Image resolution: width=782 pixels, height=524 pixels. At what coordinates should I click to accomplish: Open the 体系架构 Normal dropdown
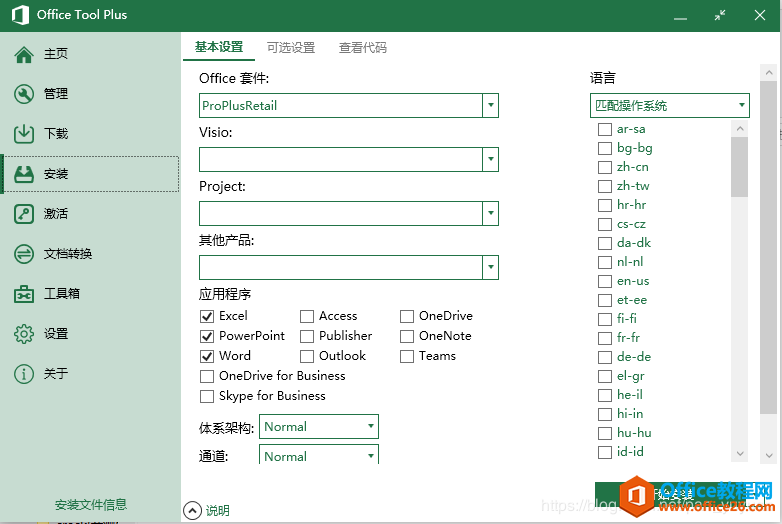(319, 426)
